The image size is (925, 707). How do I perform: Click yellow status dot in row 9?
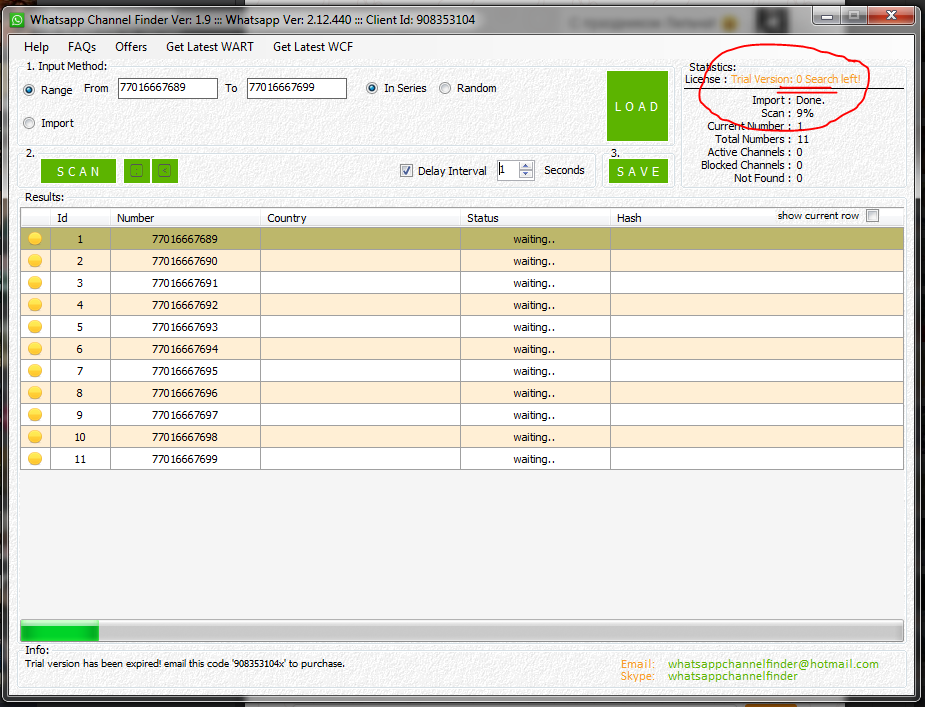pyautogui.click(x=35, y=415)
